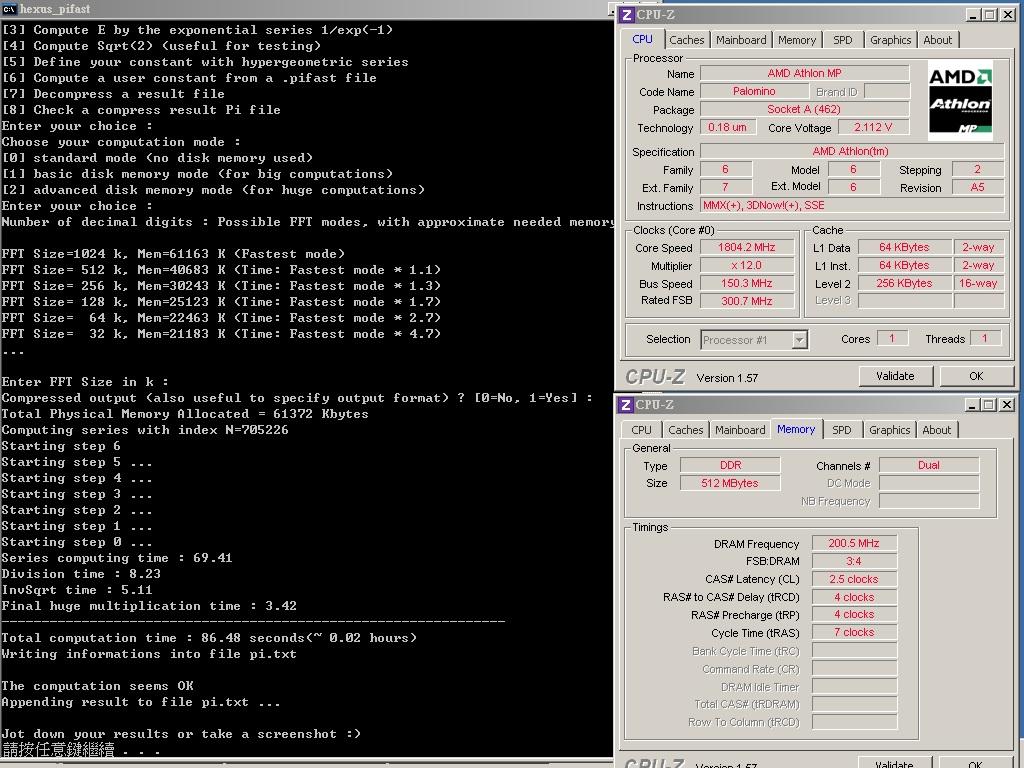Minimize the top CPU-Z window
This screenshot has width=1024, height=768.
pyautogui.click(x=973, y=14)
